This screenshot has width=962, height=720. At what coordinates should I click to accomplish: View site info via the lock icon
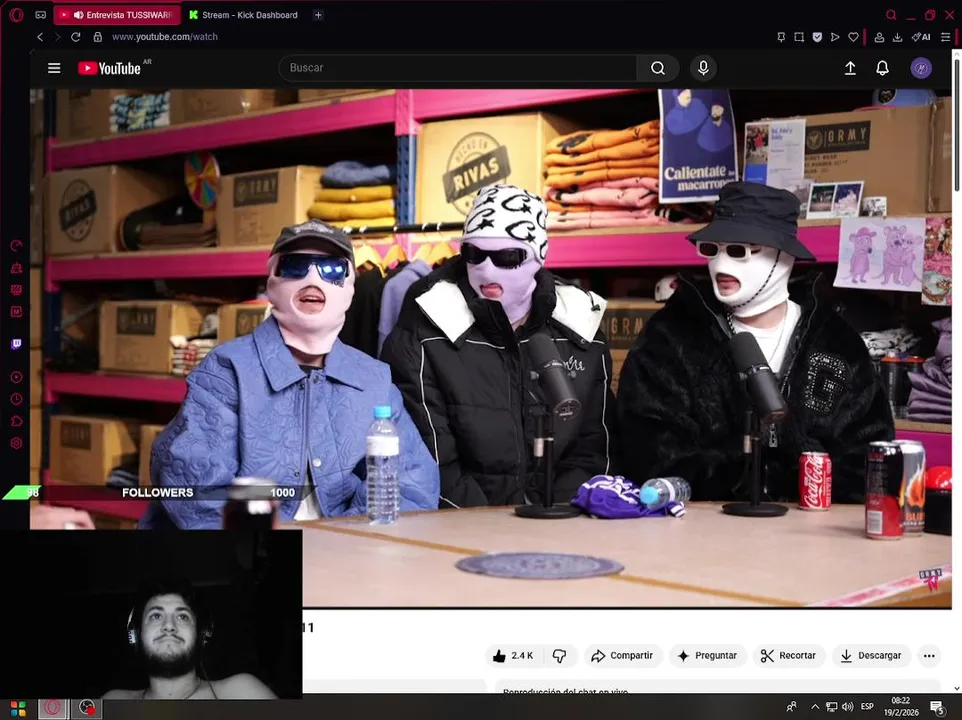click(x=98, y=37)
